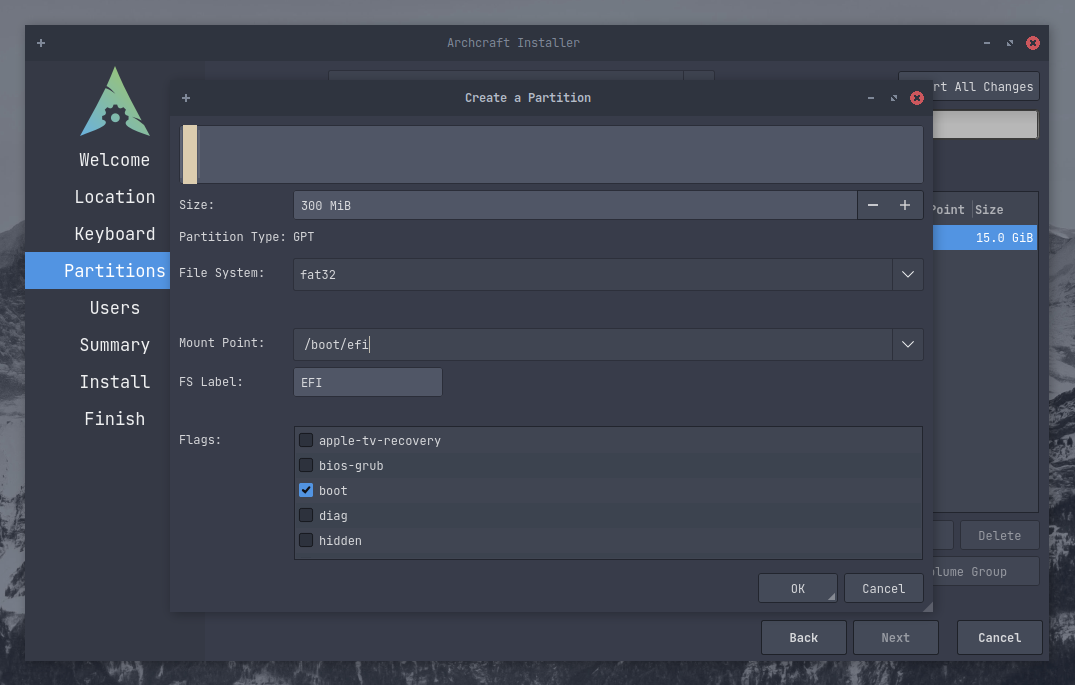
Task: Click the FS Label field containing EFI
Action: (x=367, y=382)
